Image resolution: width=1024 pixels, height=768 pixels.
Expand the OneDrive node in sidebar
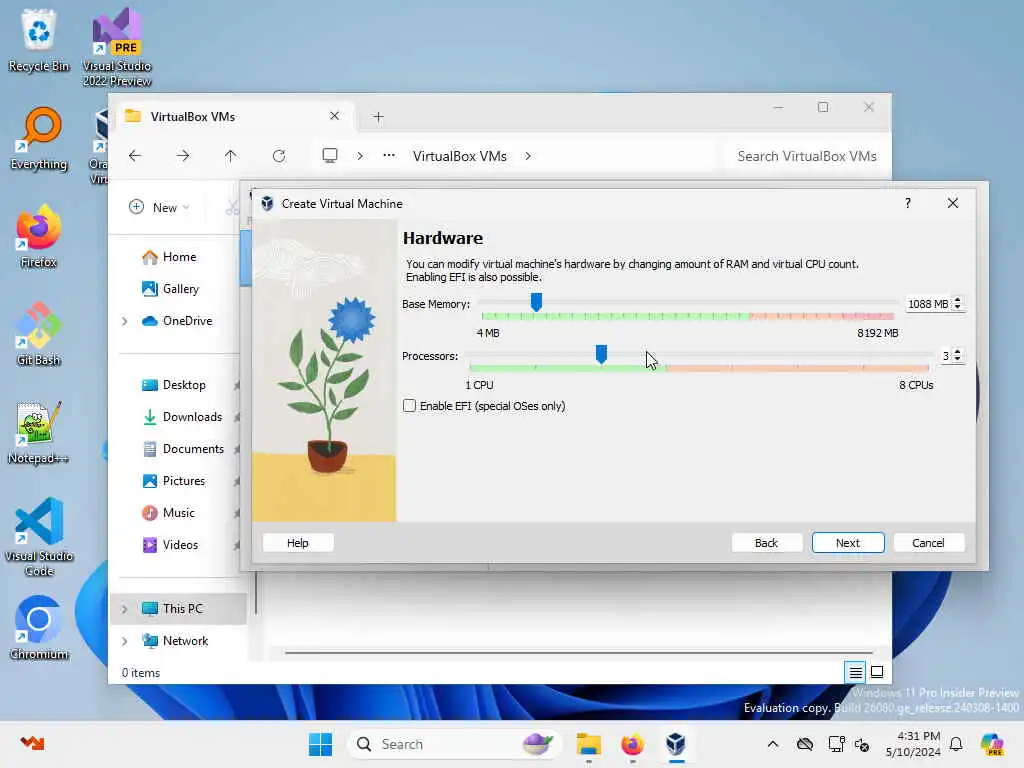(x=125, y=321)
